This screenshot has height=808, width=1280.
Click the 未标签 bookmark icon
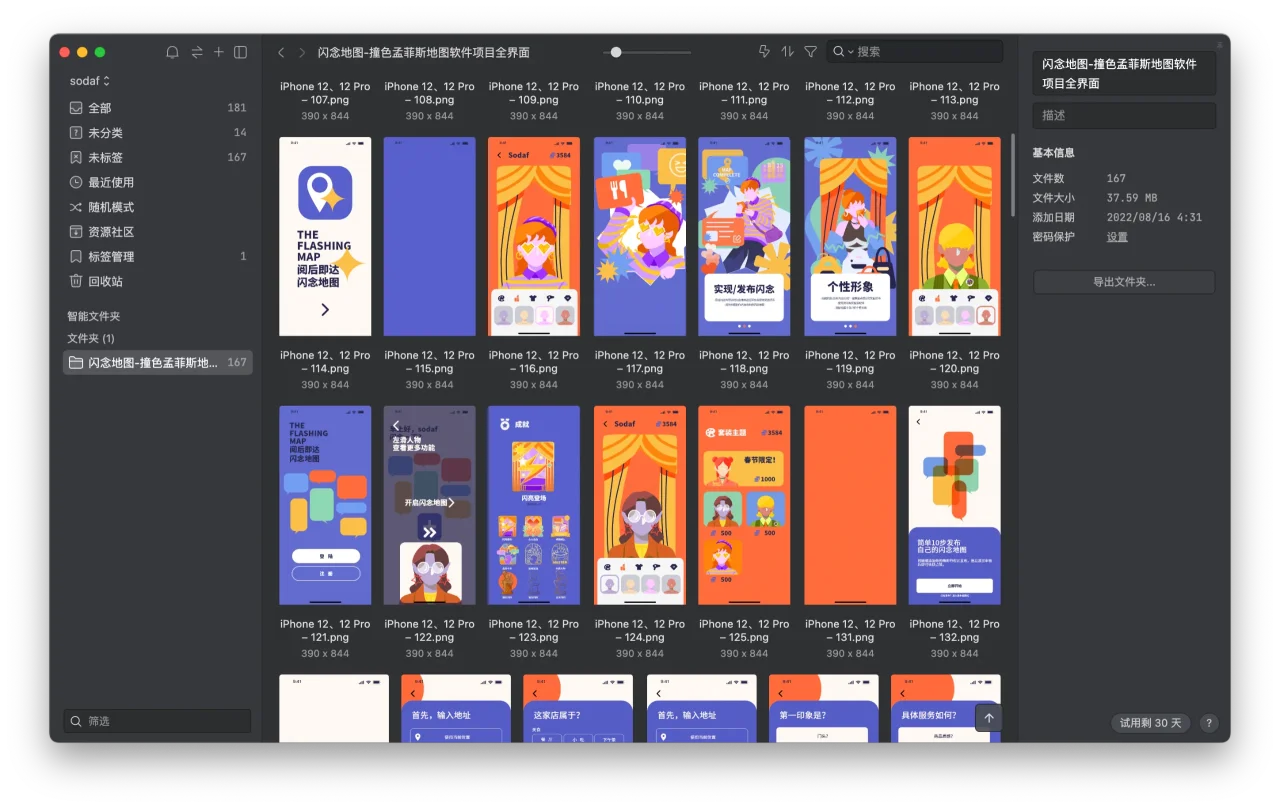pyautogui.click(x=76, y=157)
